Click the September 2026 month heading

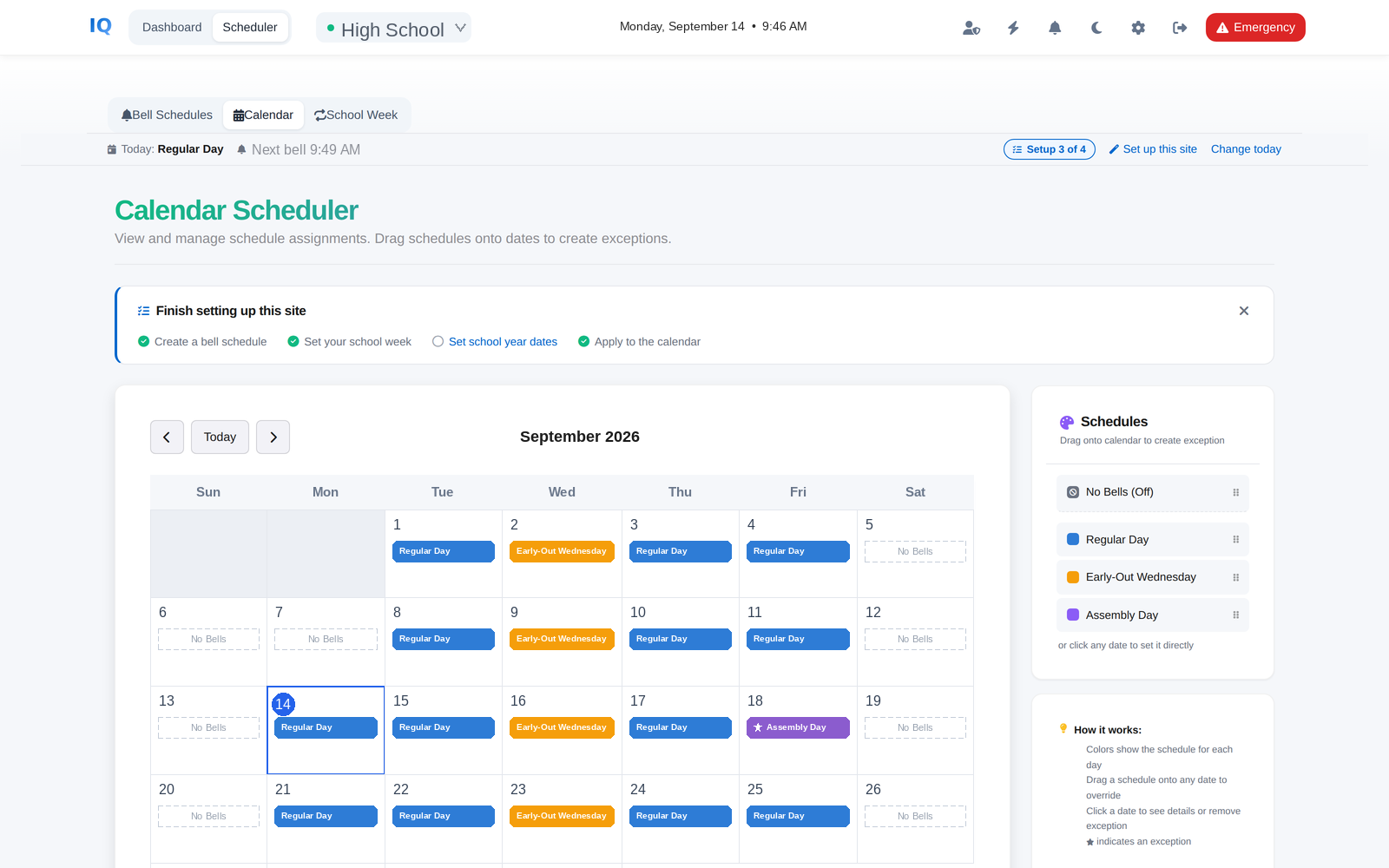coord(580,437)
